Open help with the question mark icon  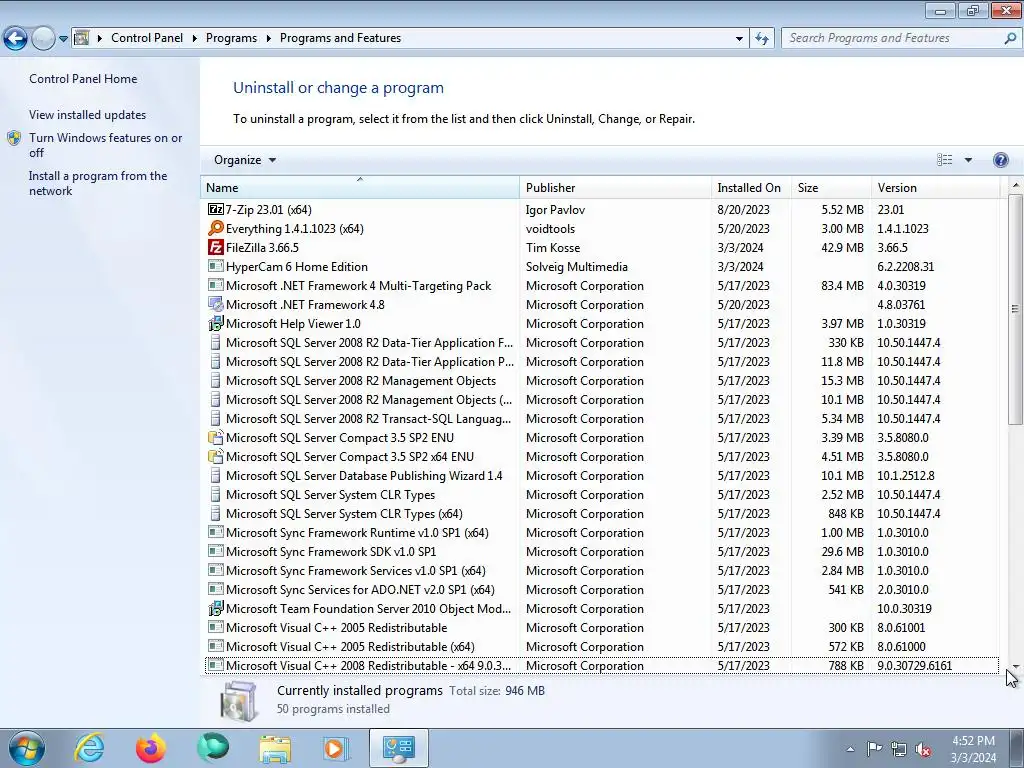coord(1000,160)
